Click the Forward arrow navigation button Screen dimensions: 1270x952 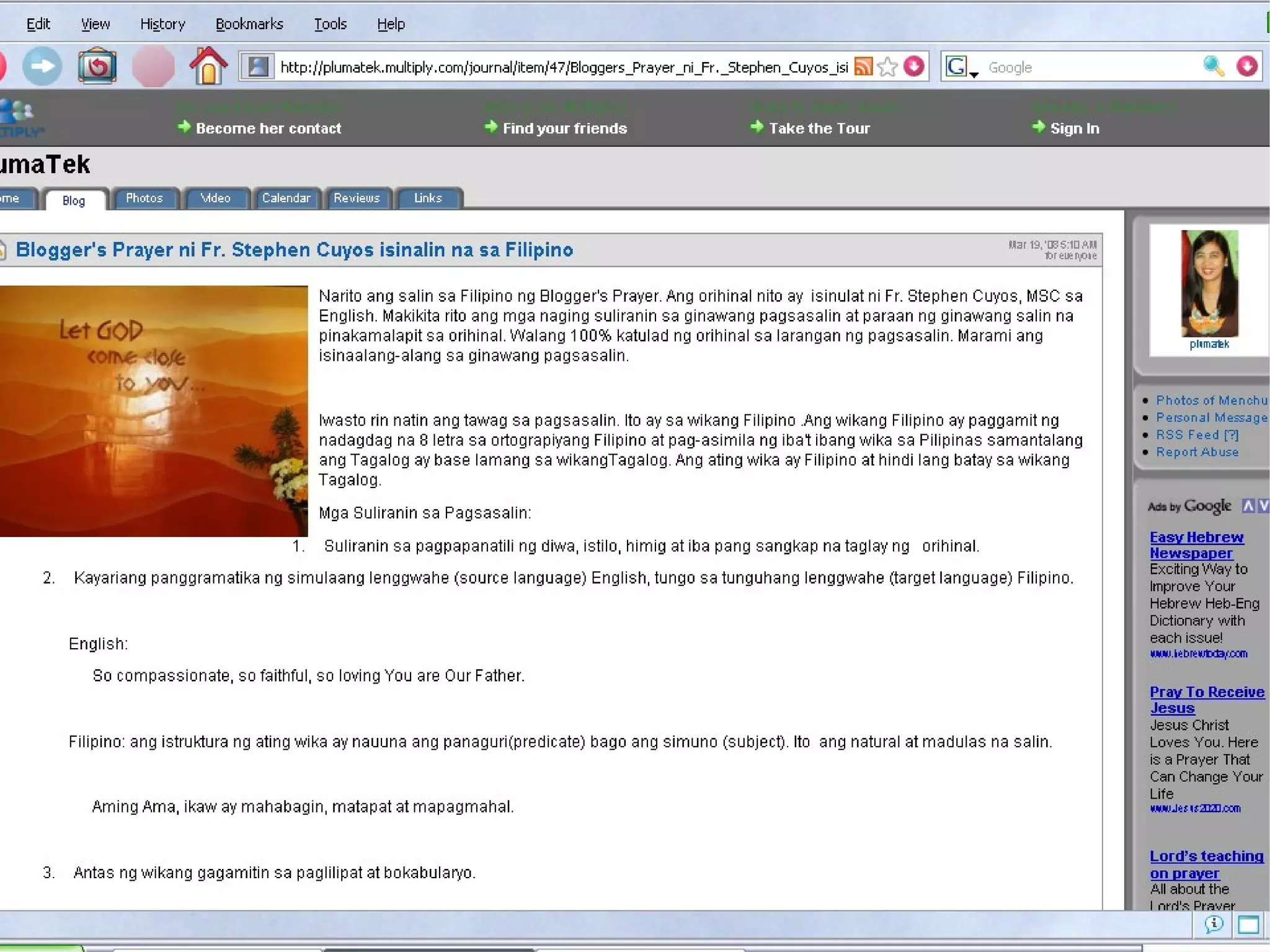(42, 66)
